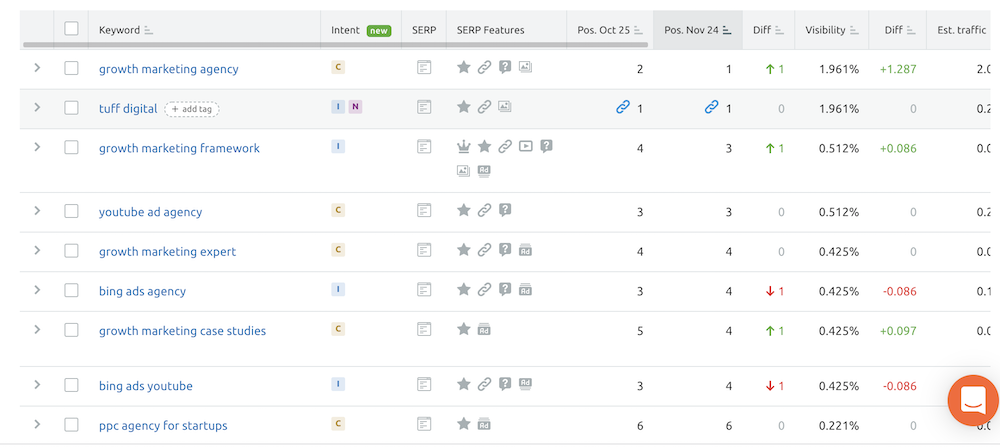Sort by Pos. Nov 24 column header
Screen dimensions: 1000x447
(698, 30)
